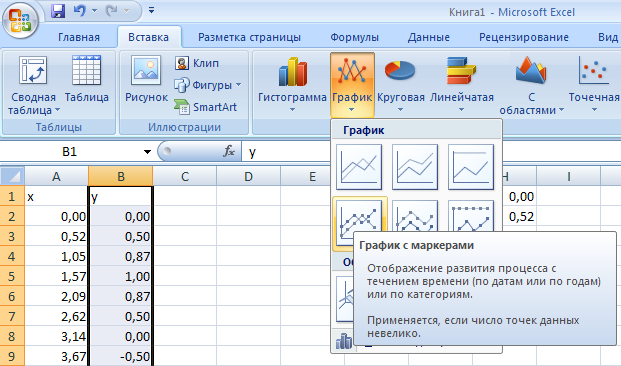621x366 pixels.
Task: Select column I header
Action: (x=569, y=176)
